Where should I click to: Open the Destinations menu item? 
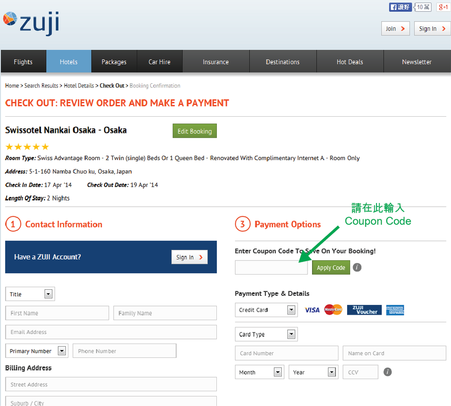[283, 62]
